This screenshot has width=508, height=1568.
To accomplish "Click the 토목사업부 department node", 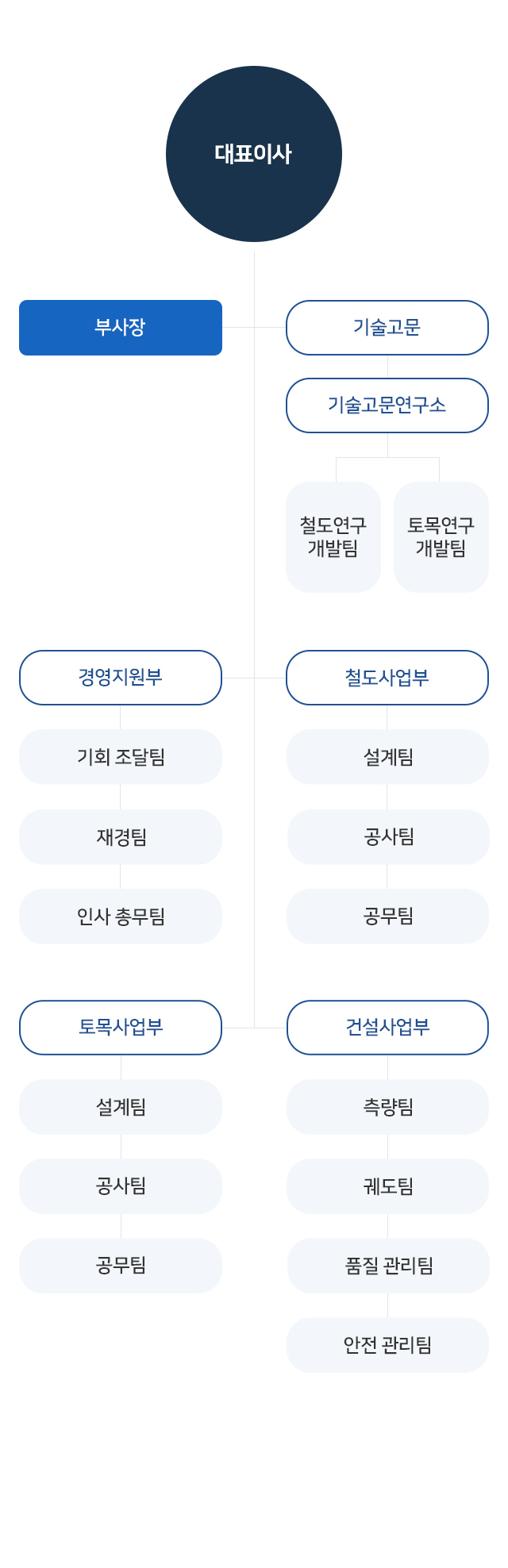I will (121, 1028).
